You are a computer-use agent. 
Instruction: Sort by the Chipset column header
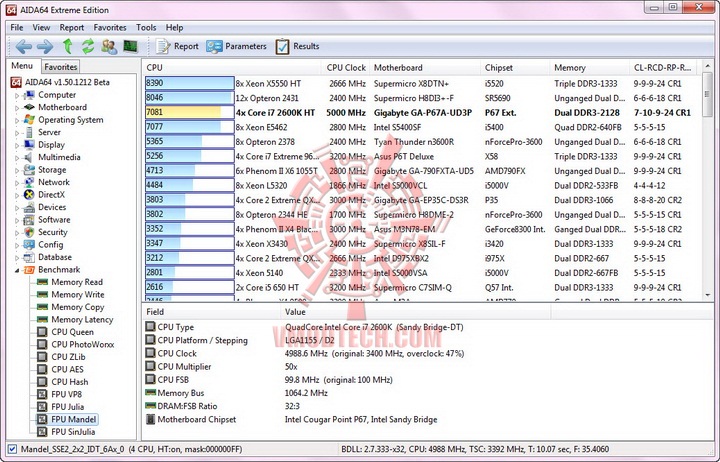[x=515, y=68]
